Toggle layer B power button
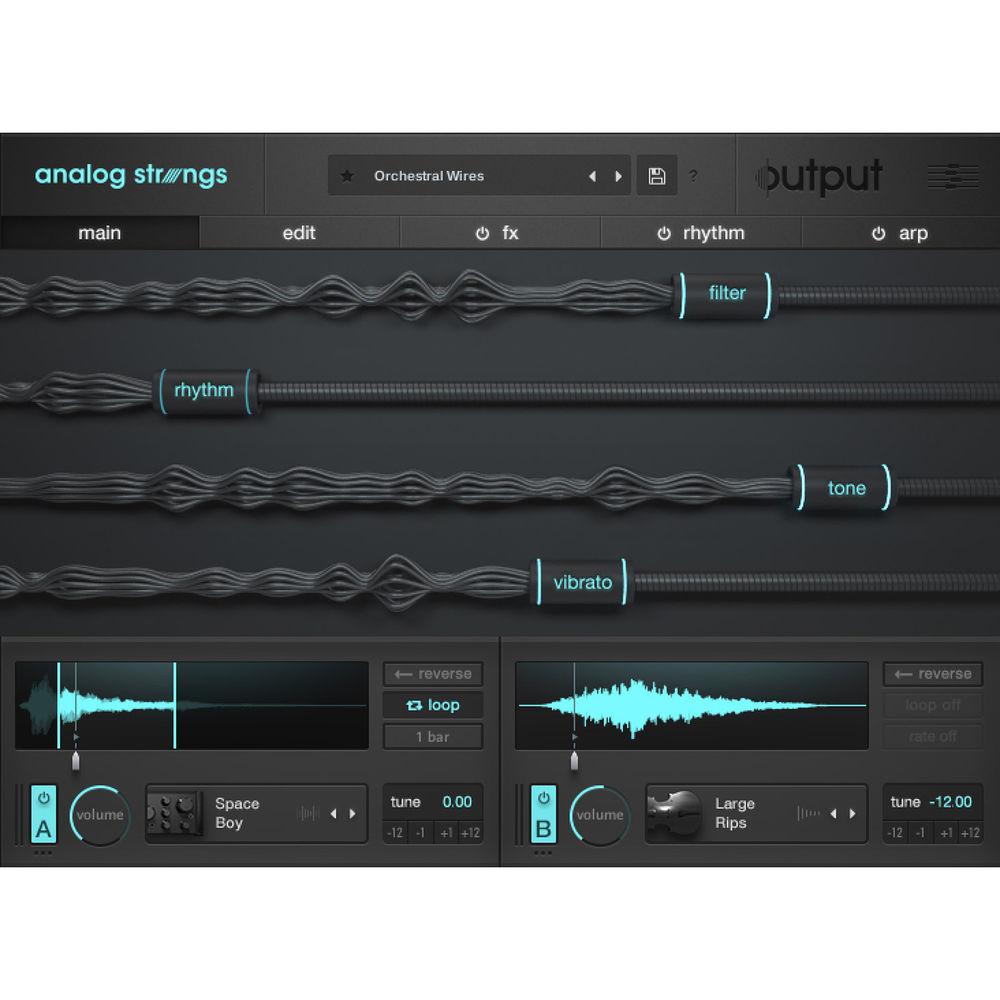 543,798
